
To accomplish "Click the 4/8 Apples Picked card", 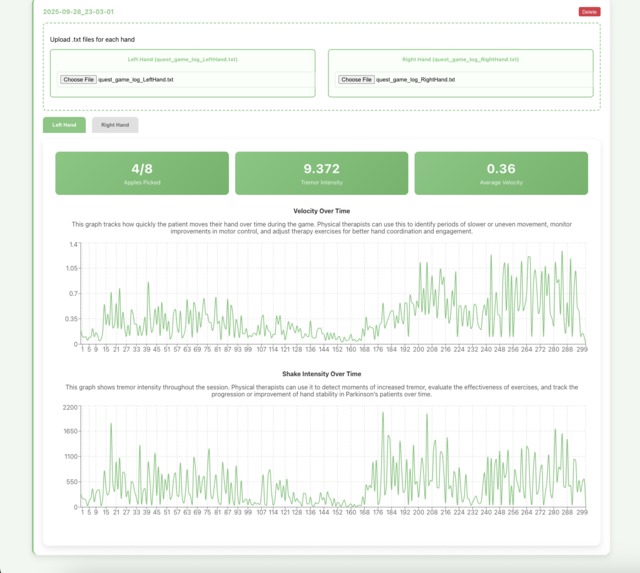I will 142,173.
